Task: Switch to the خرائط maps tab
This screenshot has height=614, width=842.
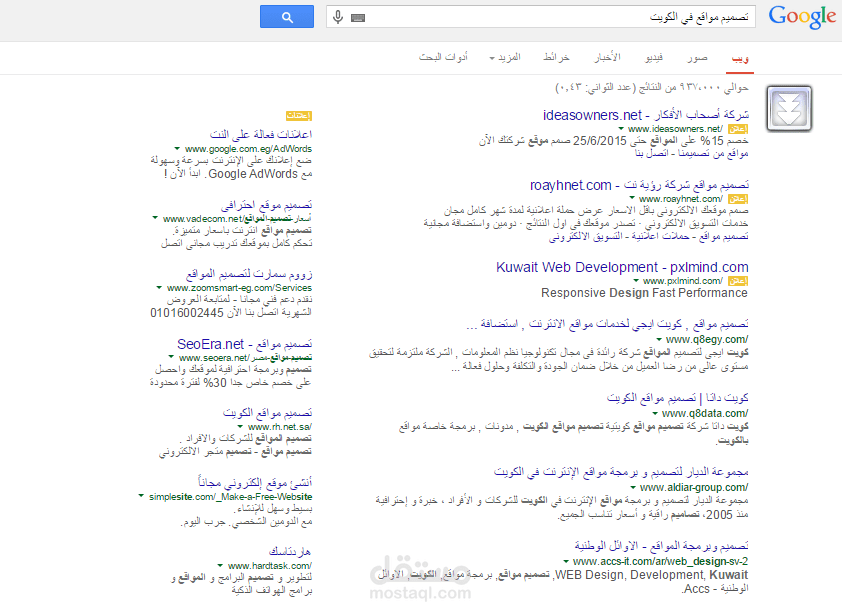Action: coord(556,57)
